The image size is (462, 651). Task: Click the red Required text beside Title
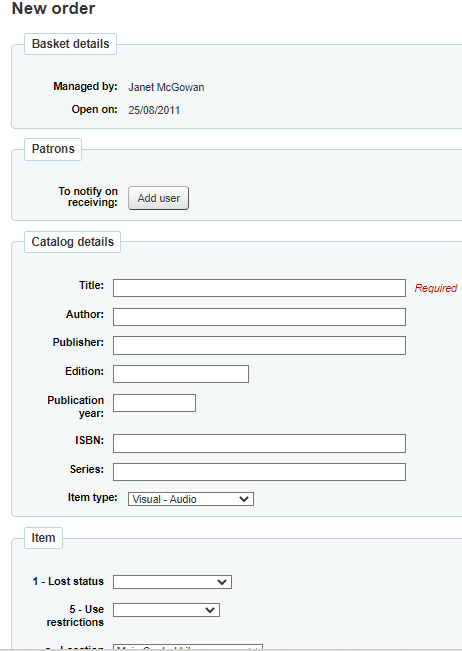coord(436,288)
